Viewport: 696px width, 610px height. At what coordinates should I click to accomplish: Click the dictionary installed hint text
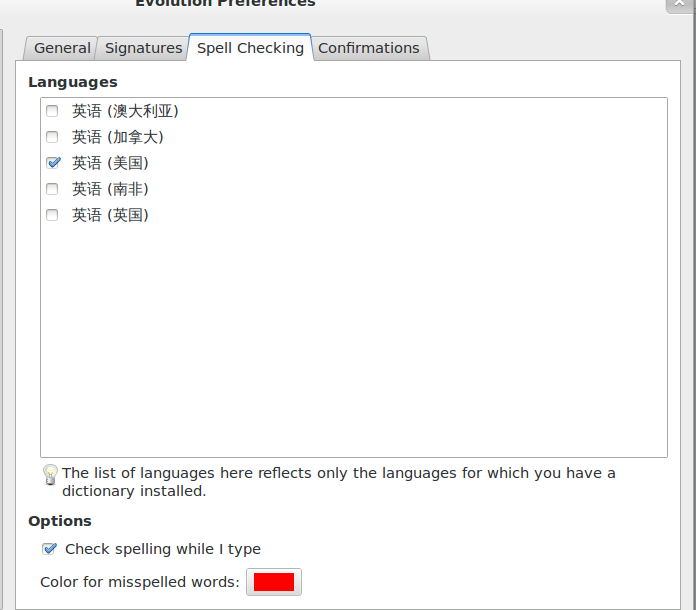pyautogui.click(x=339, y=482)
